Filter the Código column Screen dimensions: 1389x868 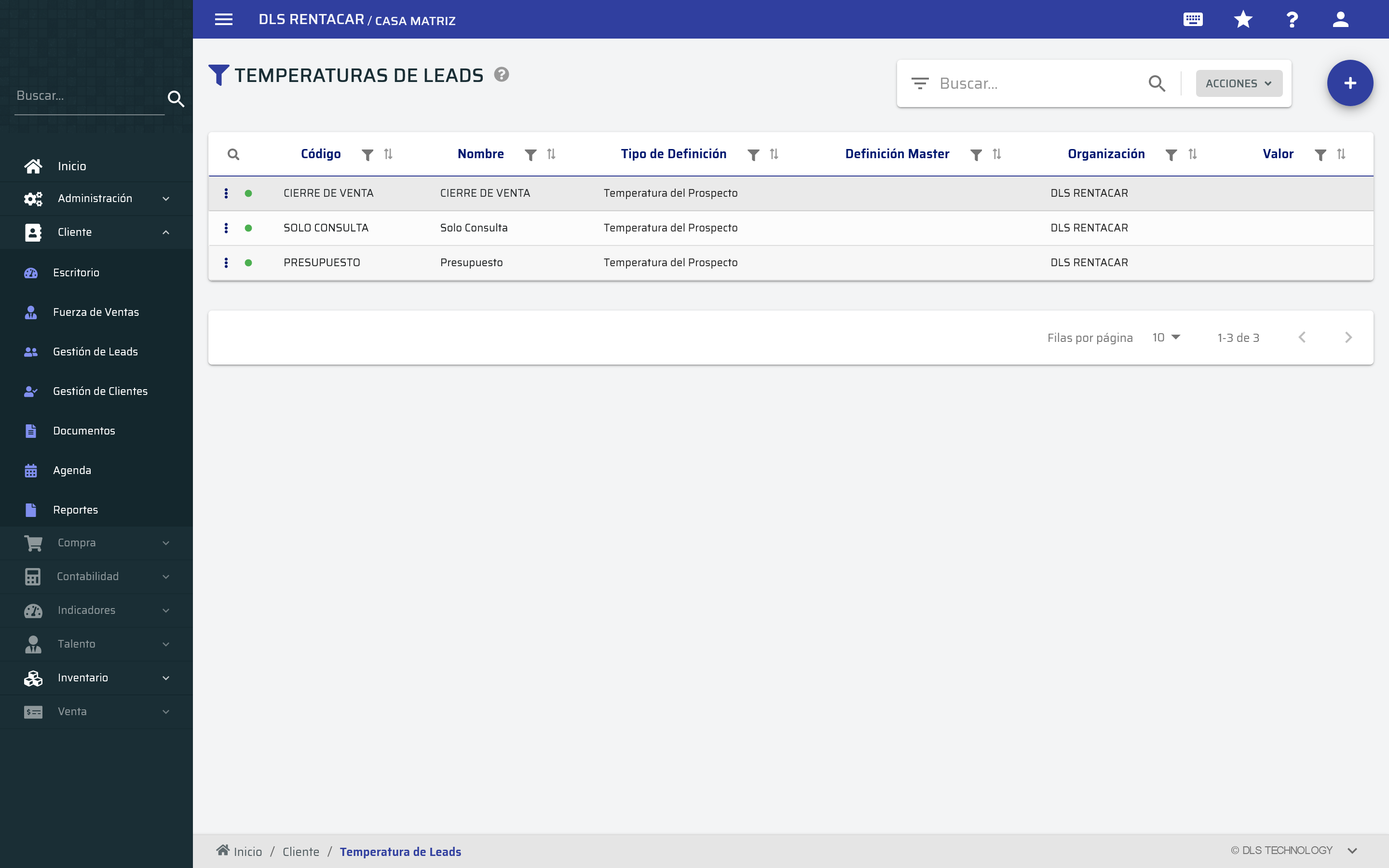click(x=368, y=154)
